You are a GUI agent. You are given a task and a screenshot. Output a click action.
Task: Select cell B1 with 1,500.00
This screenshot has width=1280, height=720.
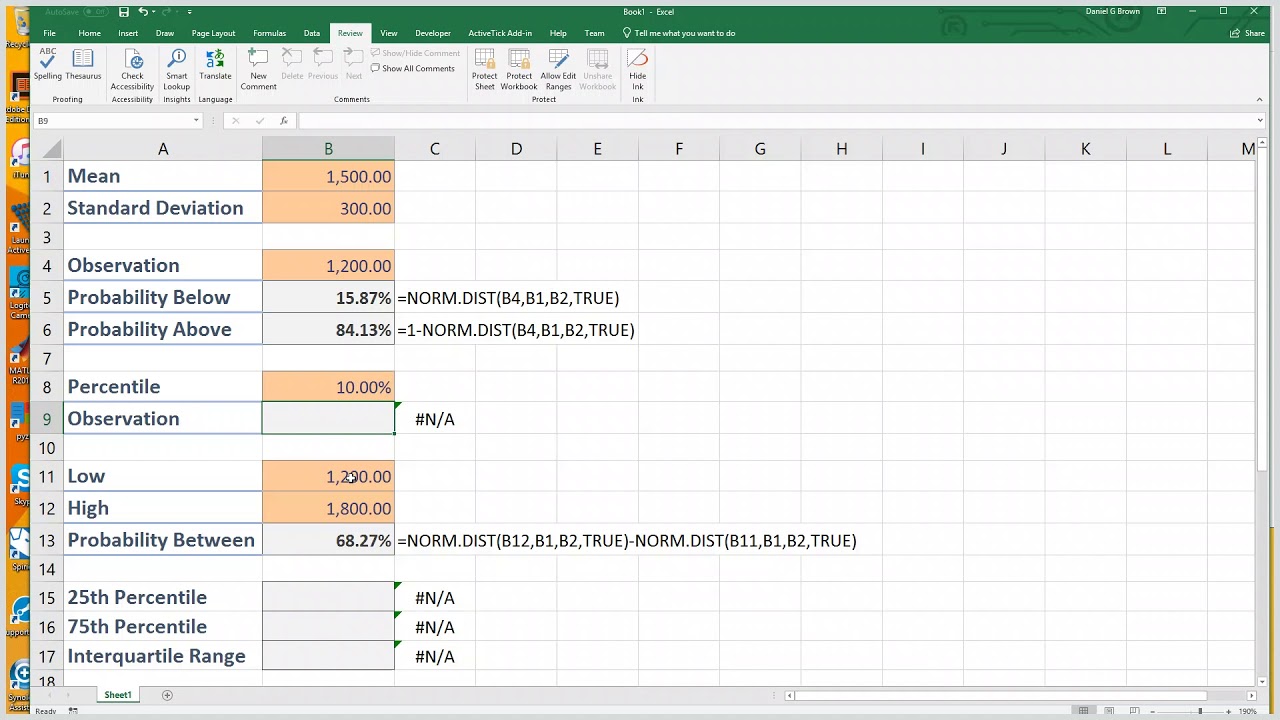click(328, 177)
